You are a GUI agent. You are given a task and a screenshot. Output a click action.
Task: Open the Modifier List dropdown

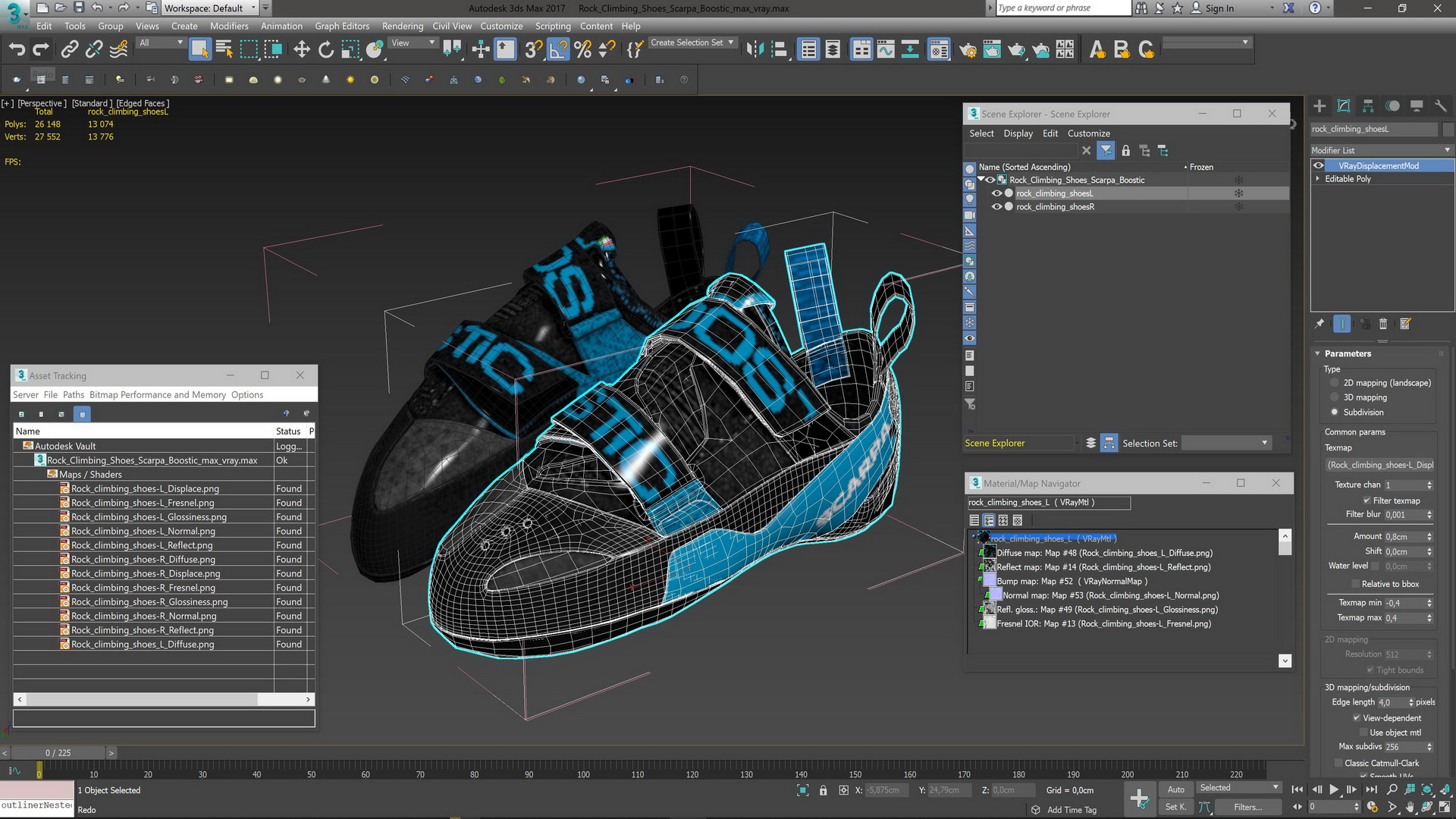[x=1382, y=150]
